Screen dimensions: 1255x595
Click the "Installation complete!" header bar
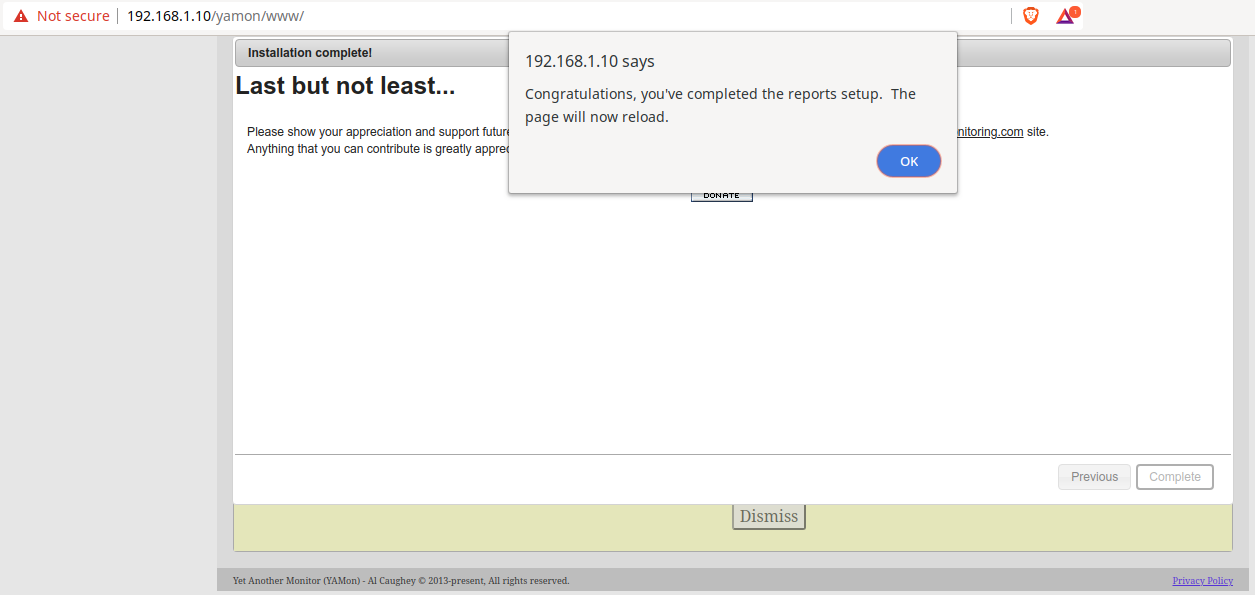point(310,53)
